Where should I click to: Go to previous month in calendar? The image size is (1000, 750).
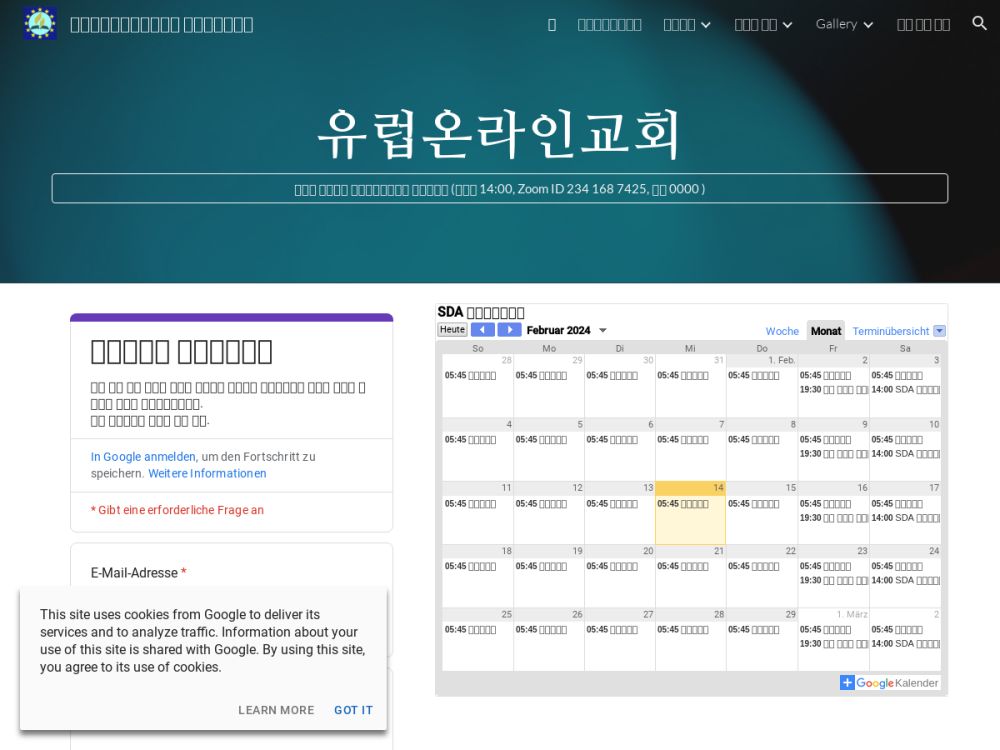click(x=483, y=330)
